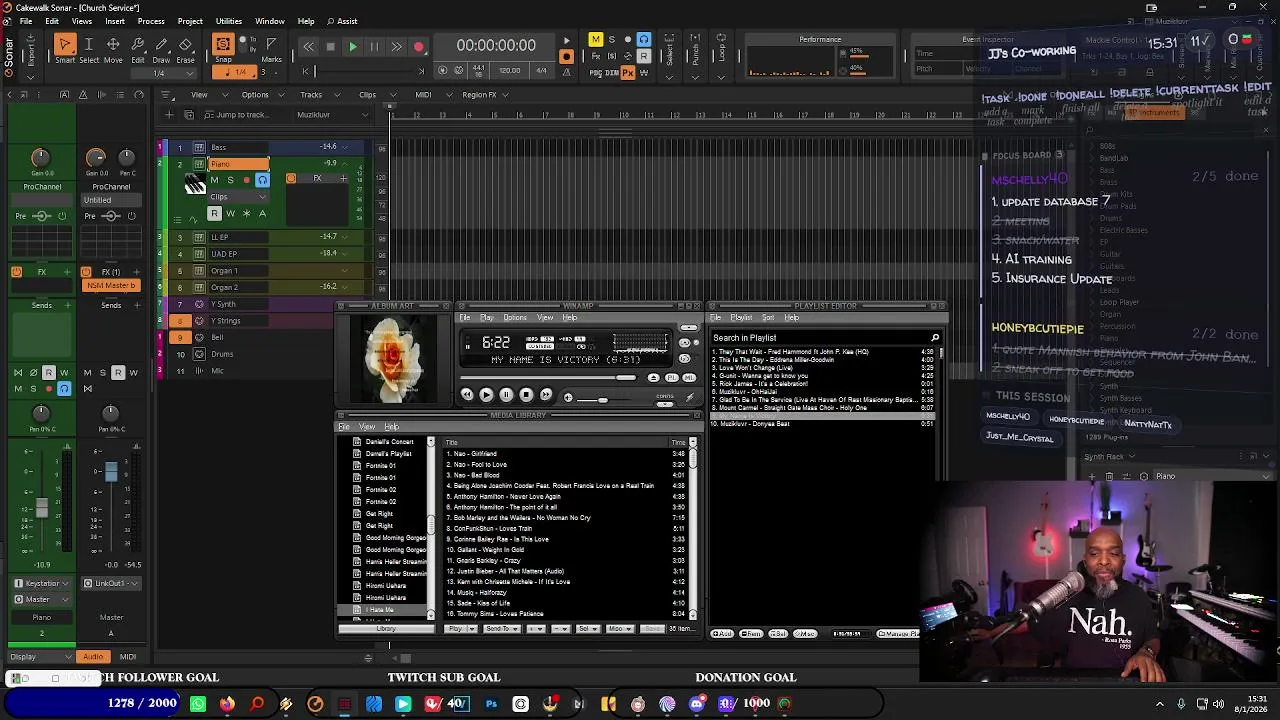
Task: Switch inspector to the Audio tab
Action: pos(93,657)
